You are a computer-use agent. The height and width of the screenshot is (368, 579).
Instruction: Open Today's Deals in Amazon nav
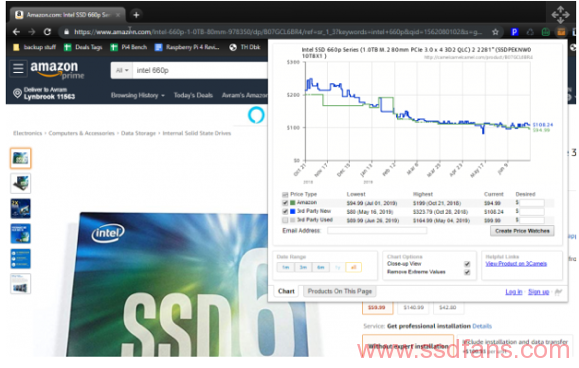193,95
